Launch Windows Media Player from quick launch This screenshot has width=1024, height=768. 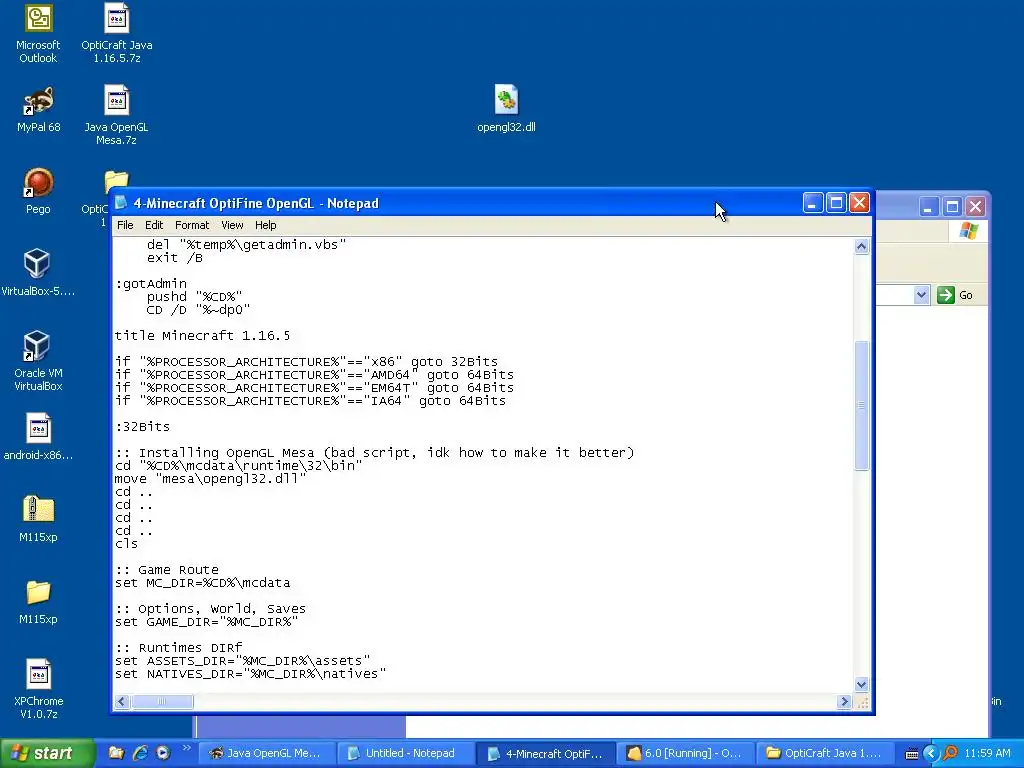pyautogui.click(x=163, y=753)
